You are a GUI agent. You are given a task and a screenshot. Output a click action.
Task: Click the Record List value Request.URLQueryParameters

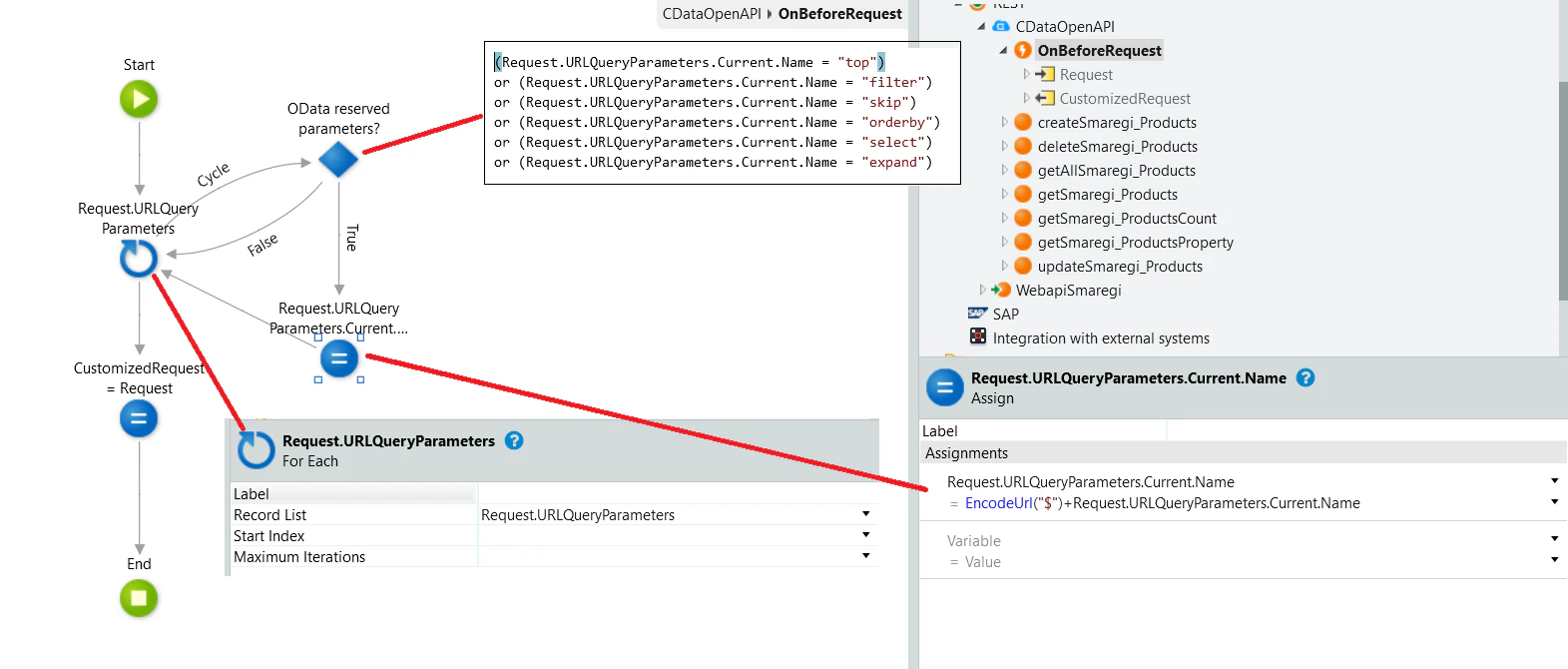point(578,514)
